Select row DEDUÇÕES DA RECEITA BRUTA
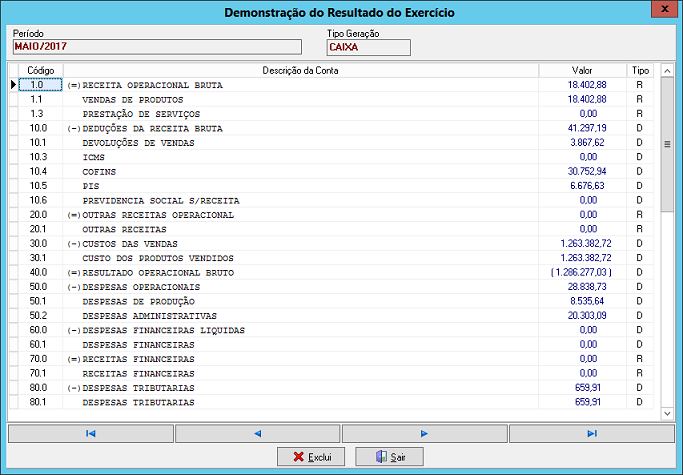683x475 pixels. [x=331, y=128]
